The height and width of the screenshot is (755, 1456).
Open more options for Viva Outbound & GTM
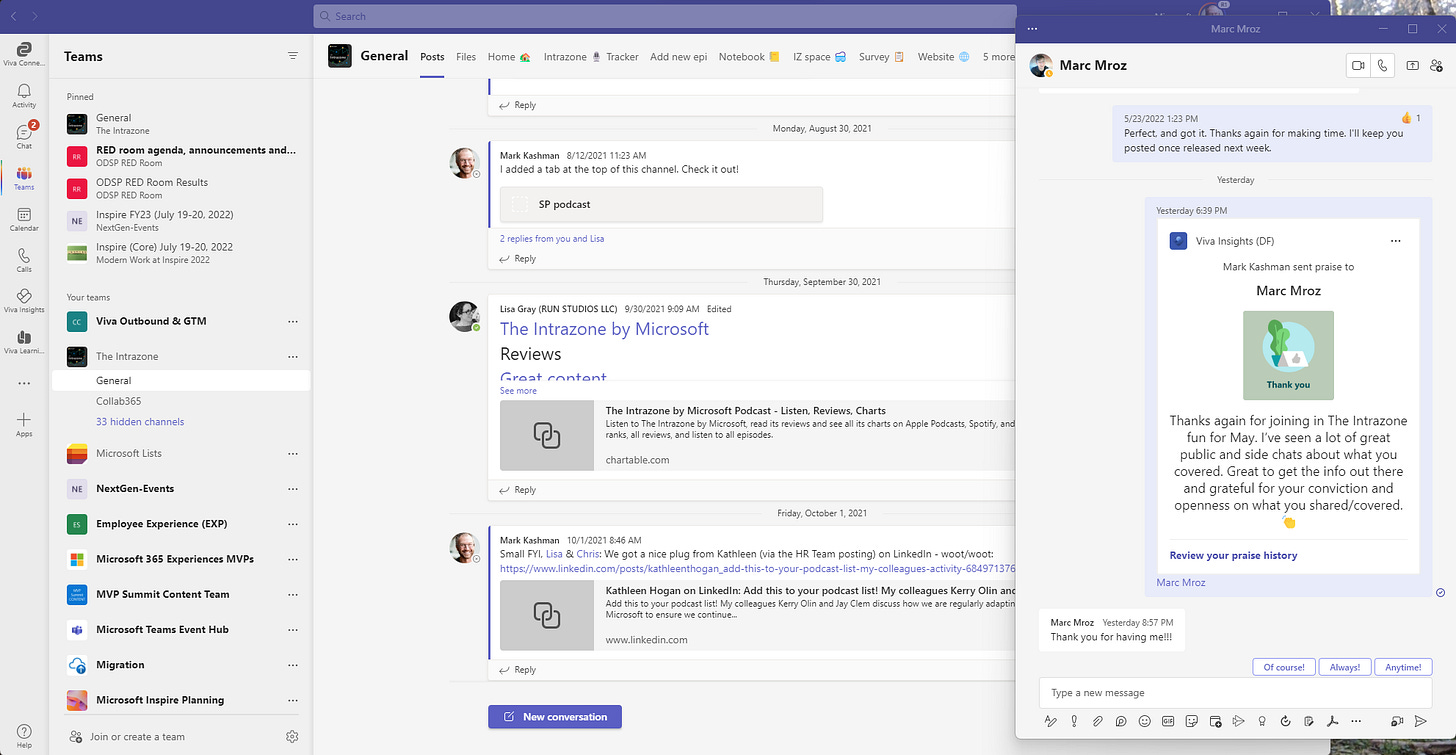point(293,321)
